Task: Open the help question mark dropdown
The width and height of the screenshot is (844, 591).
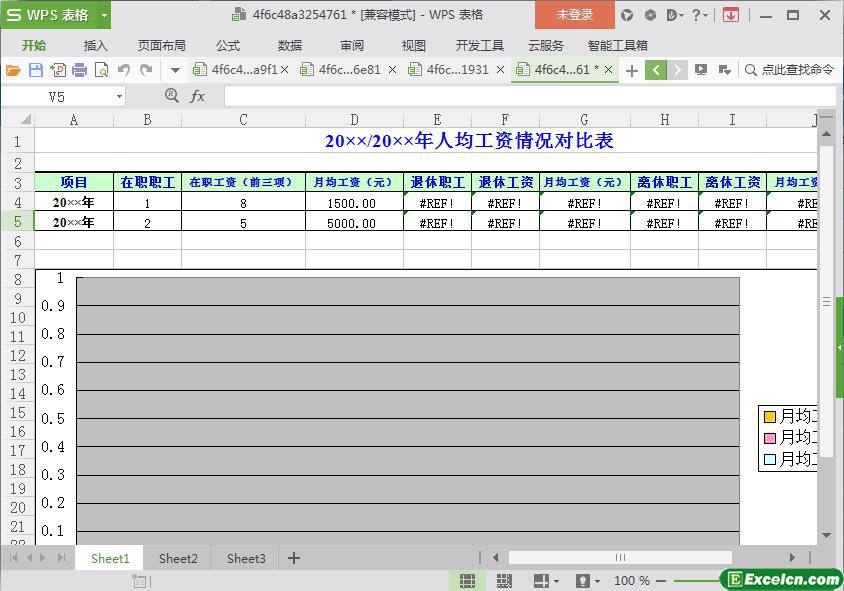Action: click(700, 15)
